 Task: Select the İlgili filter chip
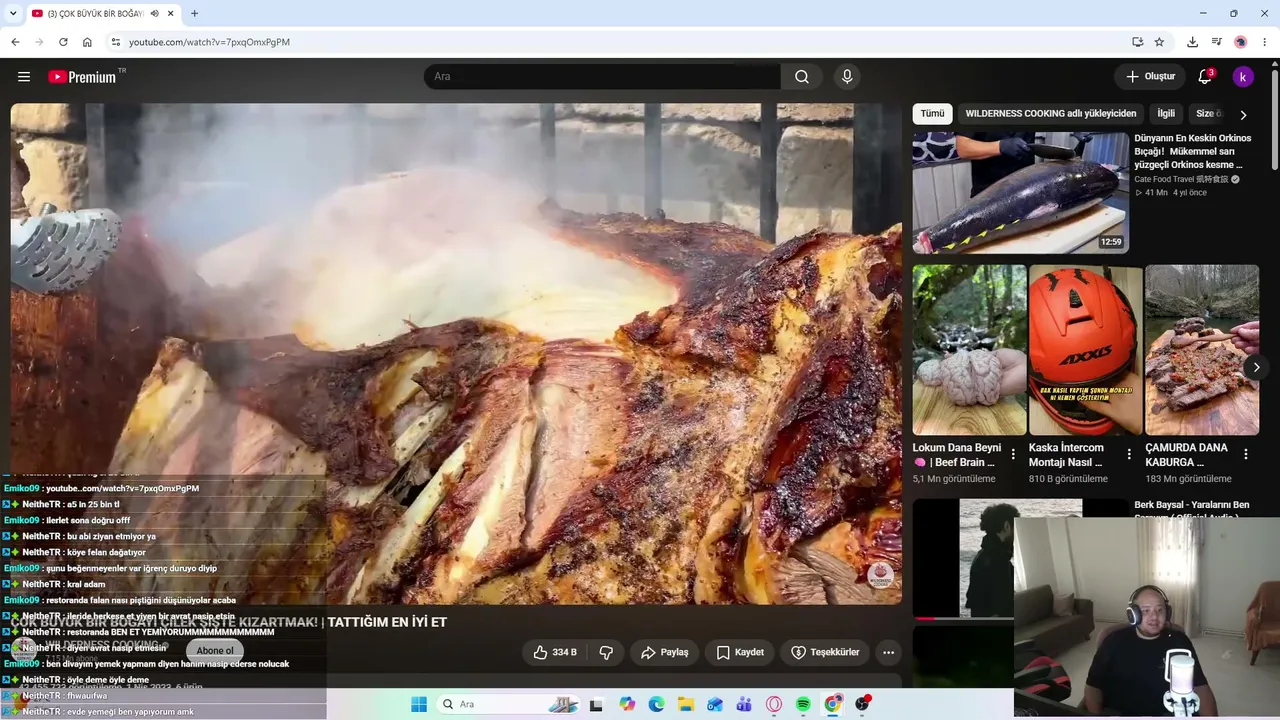tap(1166, 114)
